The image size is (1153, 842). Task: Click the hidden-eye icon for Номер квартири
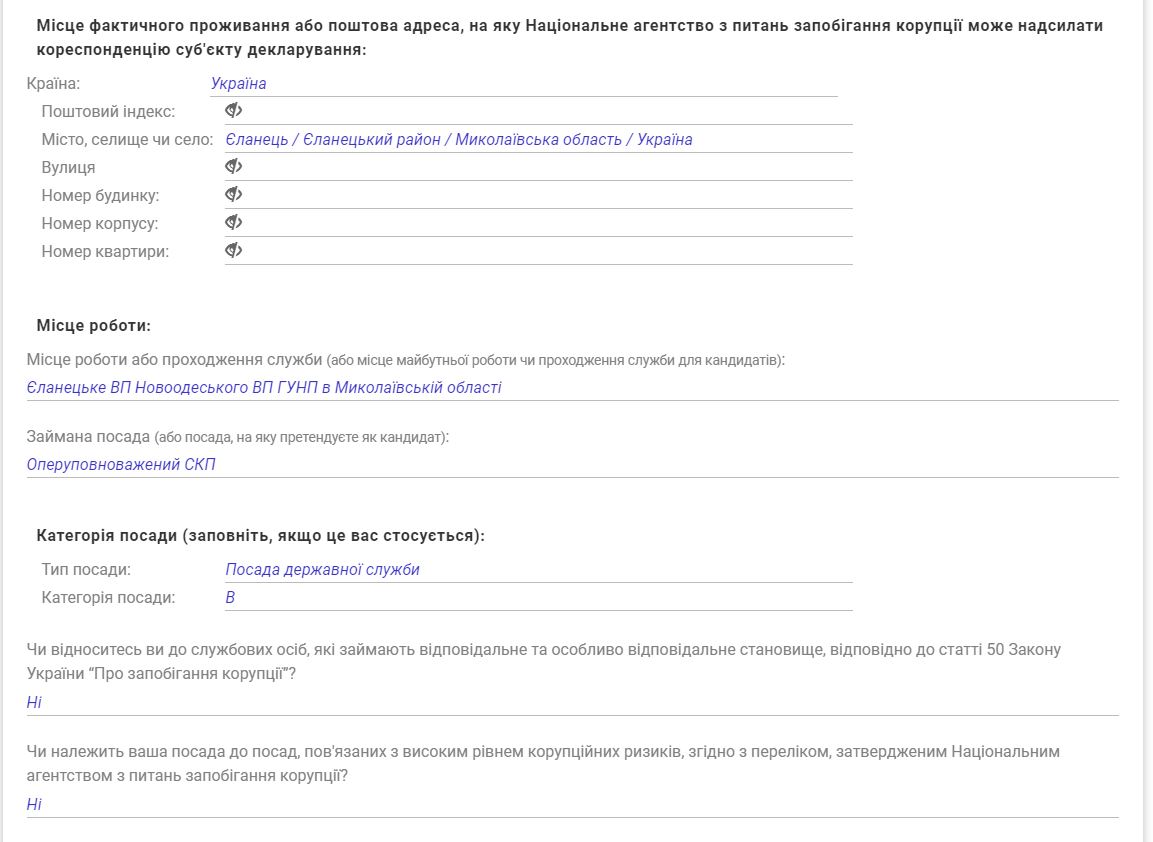(x=234, y=251)
